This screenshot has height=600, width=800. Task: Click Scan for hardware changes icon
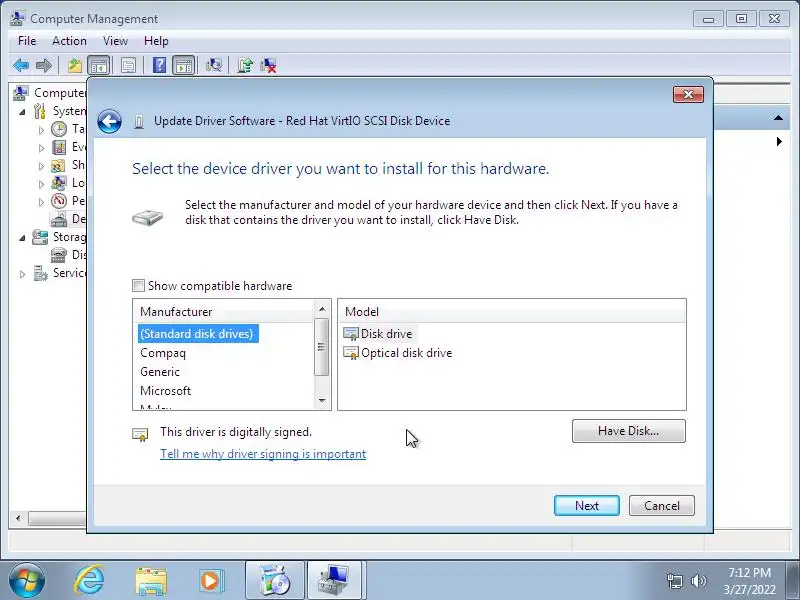[x=214, y=65]
